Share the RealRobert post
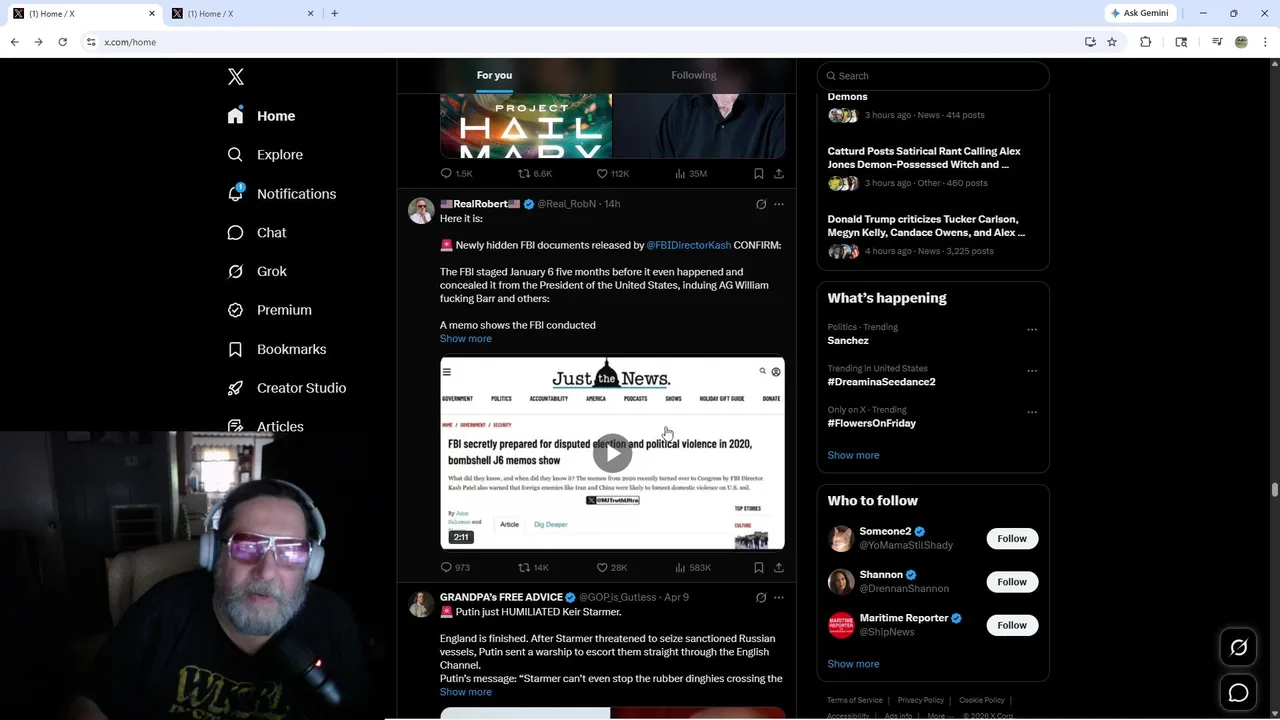 pos(778,567)
